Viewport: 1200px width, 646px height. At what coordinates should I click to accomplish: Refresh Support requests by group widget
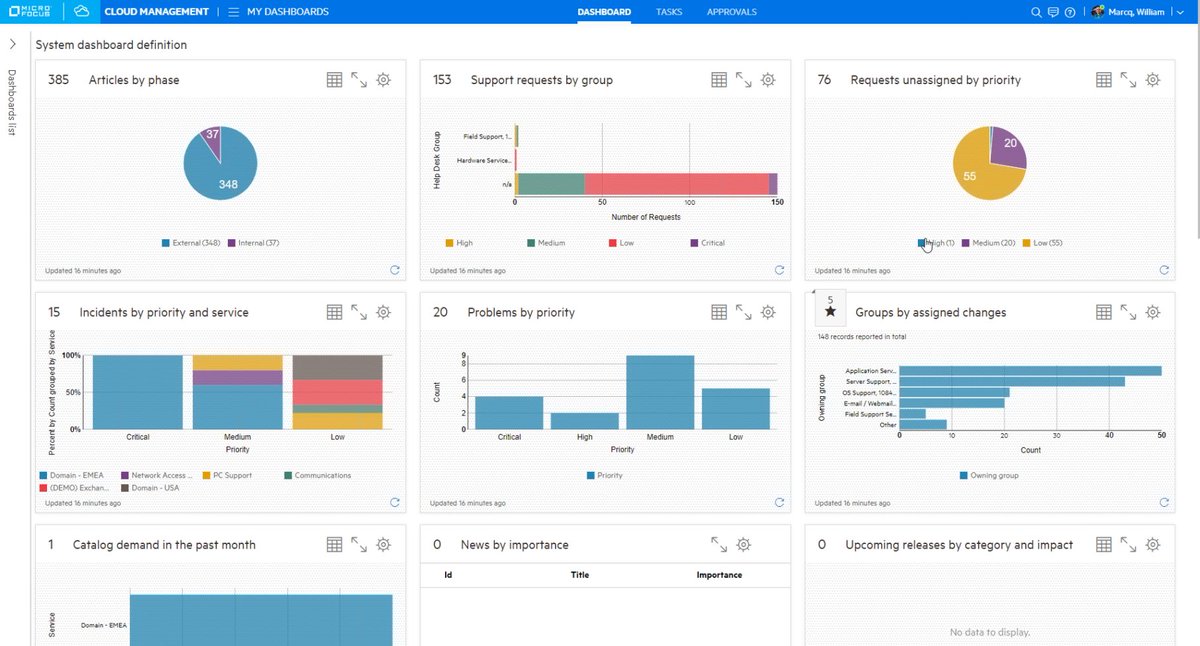point(779,270)
